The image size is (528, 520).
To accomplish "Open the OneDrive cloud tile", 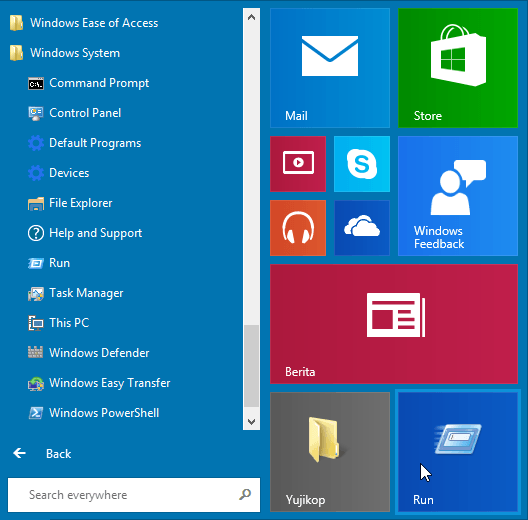I will click(362, 228).
